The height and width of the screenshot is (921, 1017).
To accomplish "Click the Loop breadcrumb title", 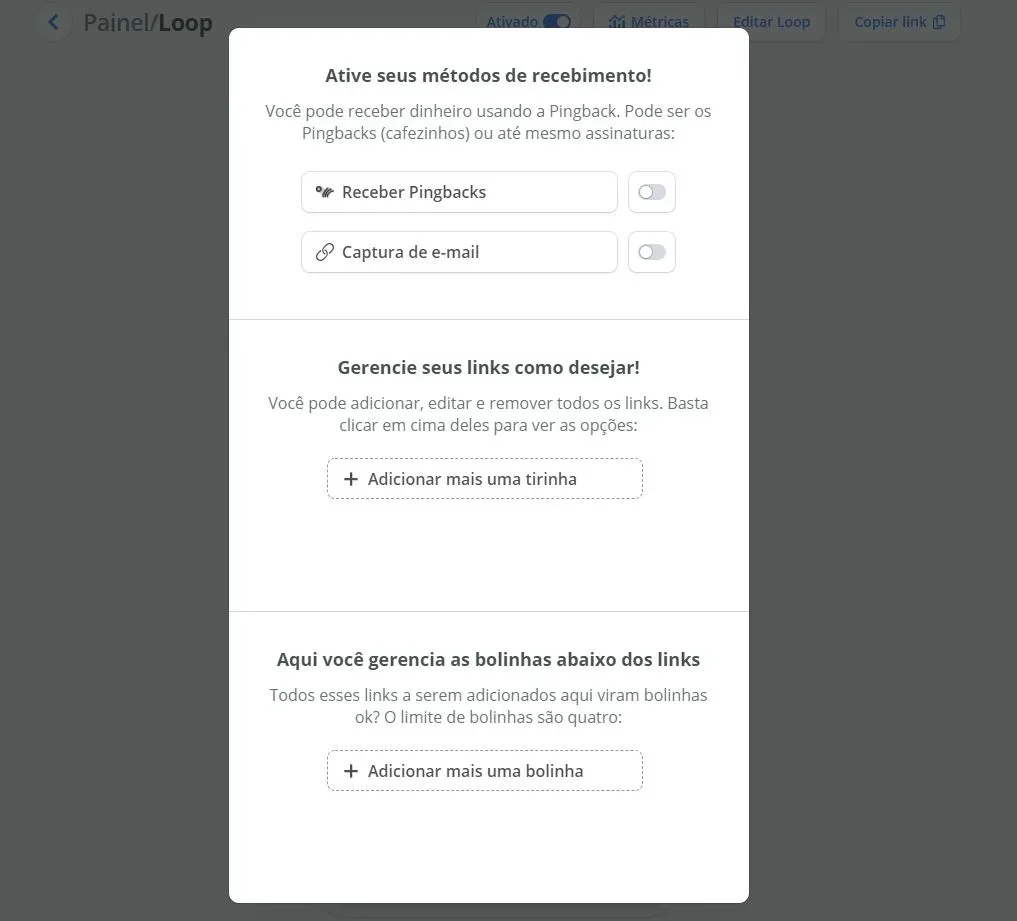I will (185, 23).
